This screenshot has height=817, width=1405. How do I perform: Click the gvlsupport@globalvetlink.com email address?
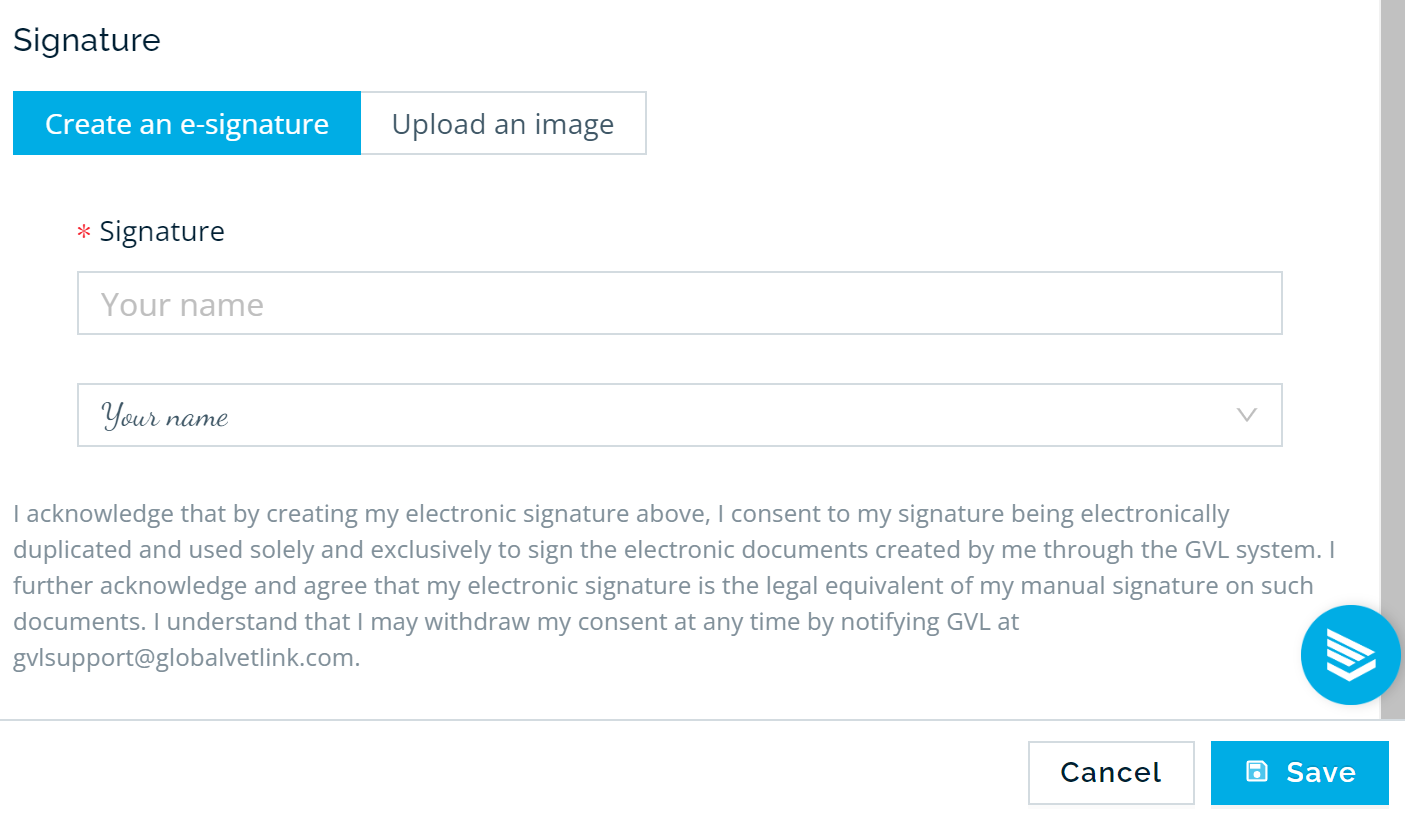pos(184,658)
